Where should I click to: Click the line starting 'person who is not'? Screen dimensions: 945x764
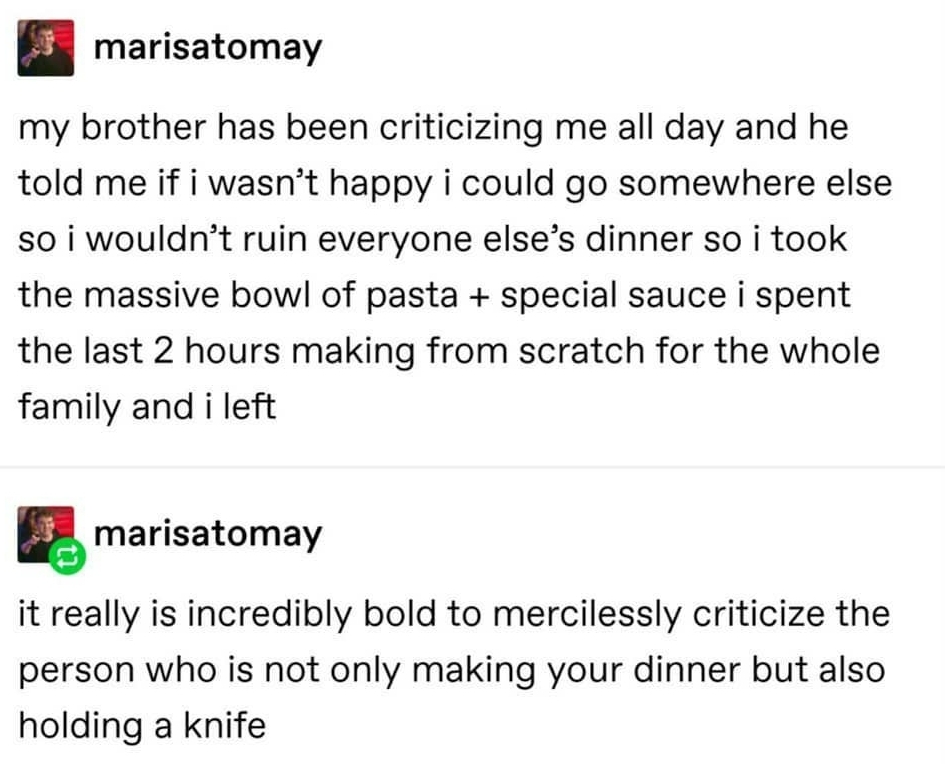pyautogui.click(x=451, y=669)
